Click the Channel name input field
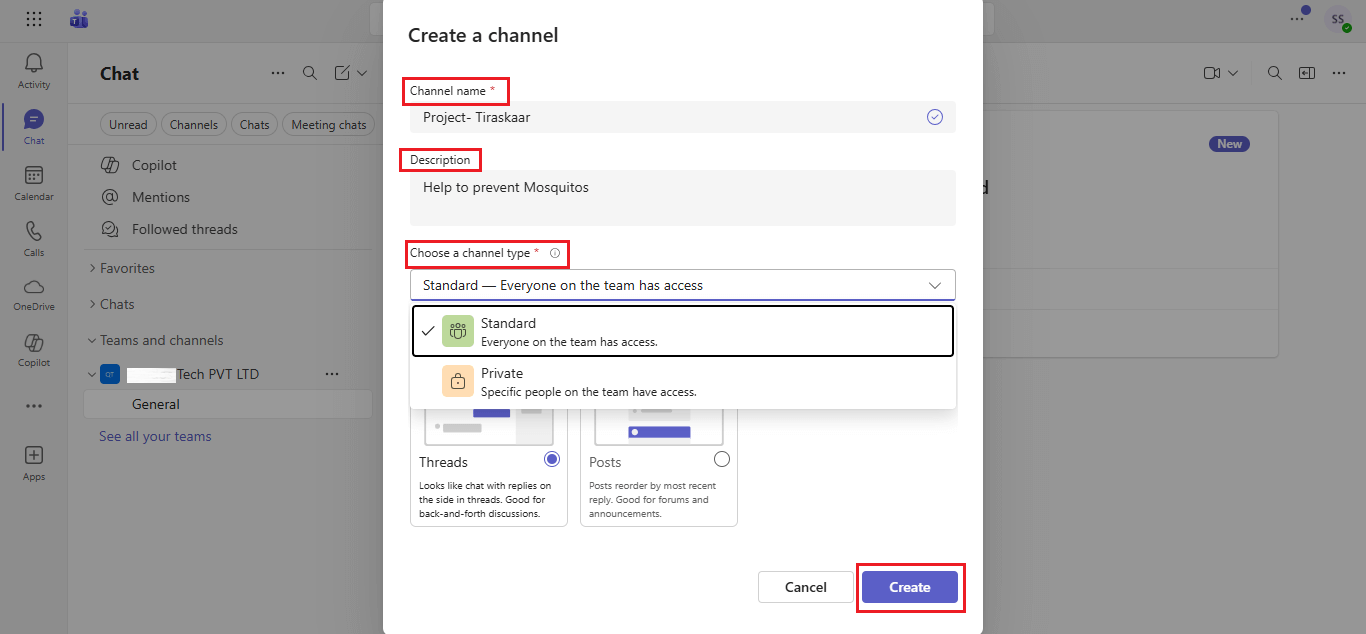The height and width of the screenshot is (634, 1366). click(670, 117)
